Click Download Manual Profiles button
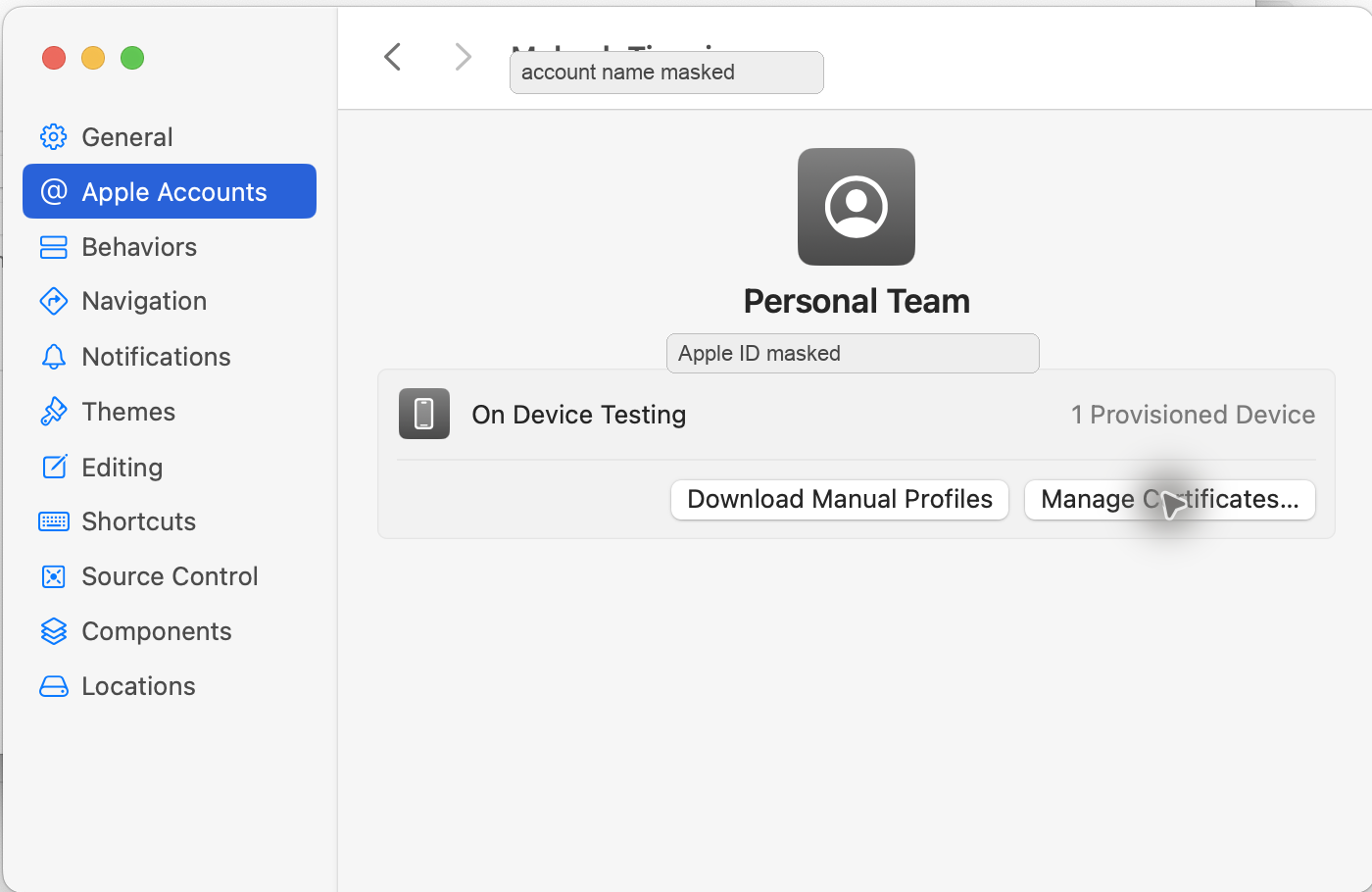Image resolution: width=1372 pixels, height=892 pixels. pyautogui.click(x=840, y=500)
